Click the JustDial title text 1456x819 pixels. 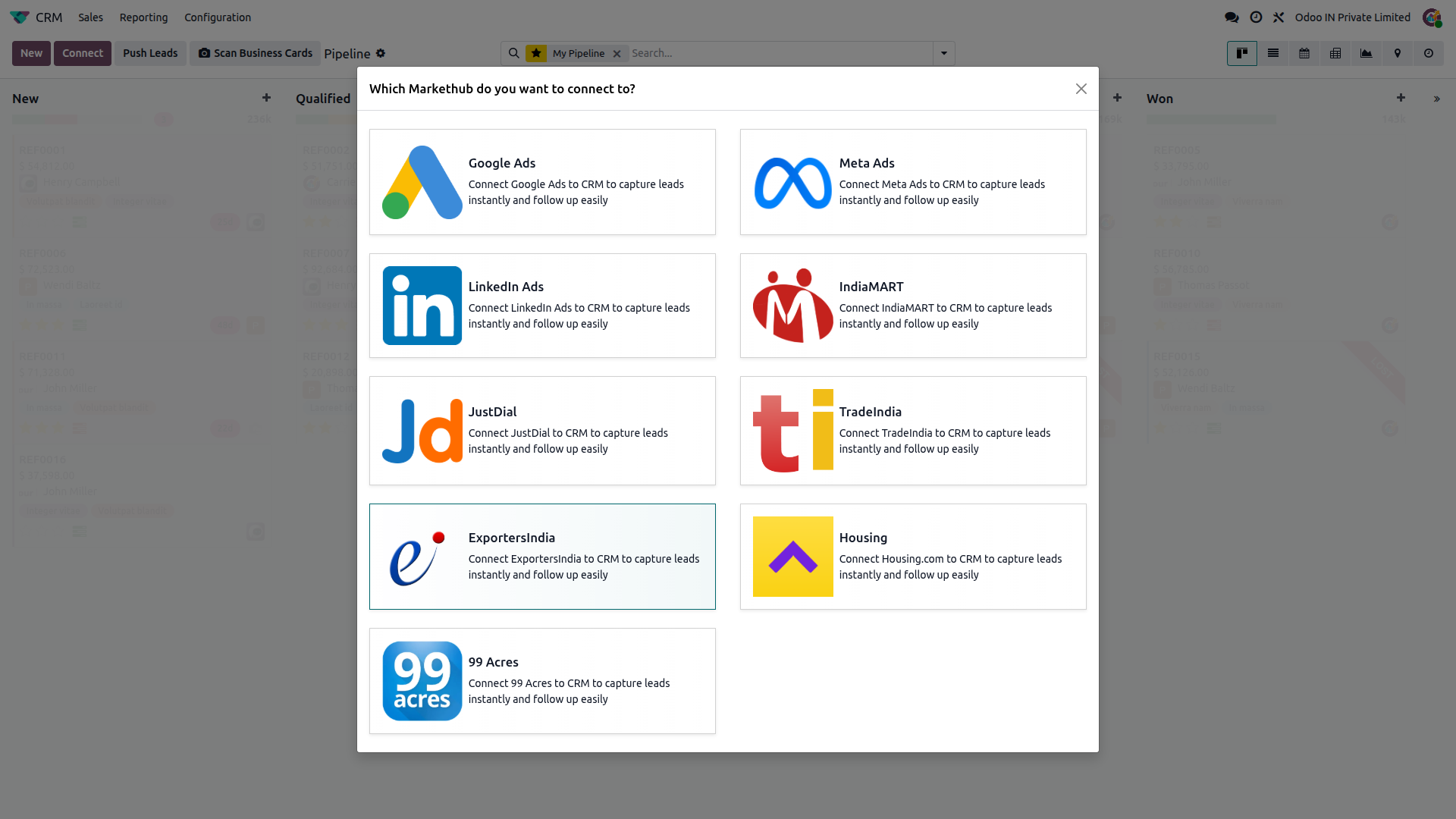tap(492, 412)
